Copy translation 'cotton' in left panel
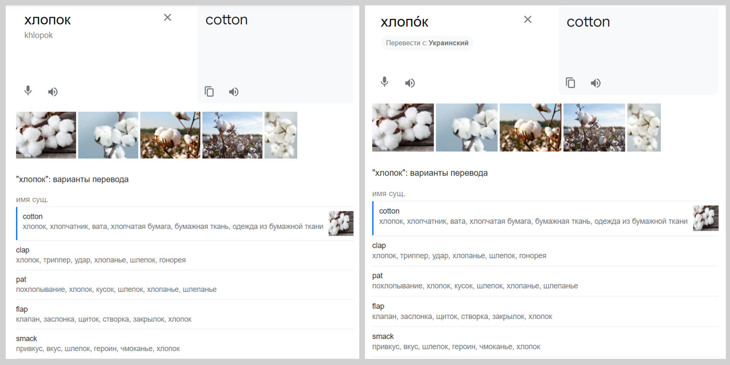730x365 pixels. tap(209, 91)
